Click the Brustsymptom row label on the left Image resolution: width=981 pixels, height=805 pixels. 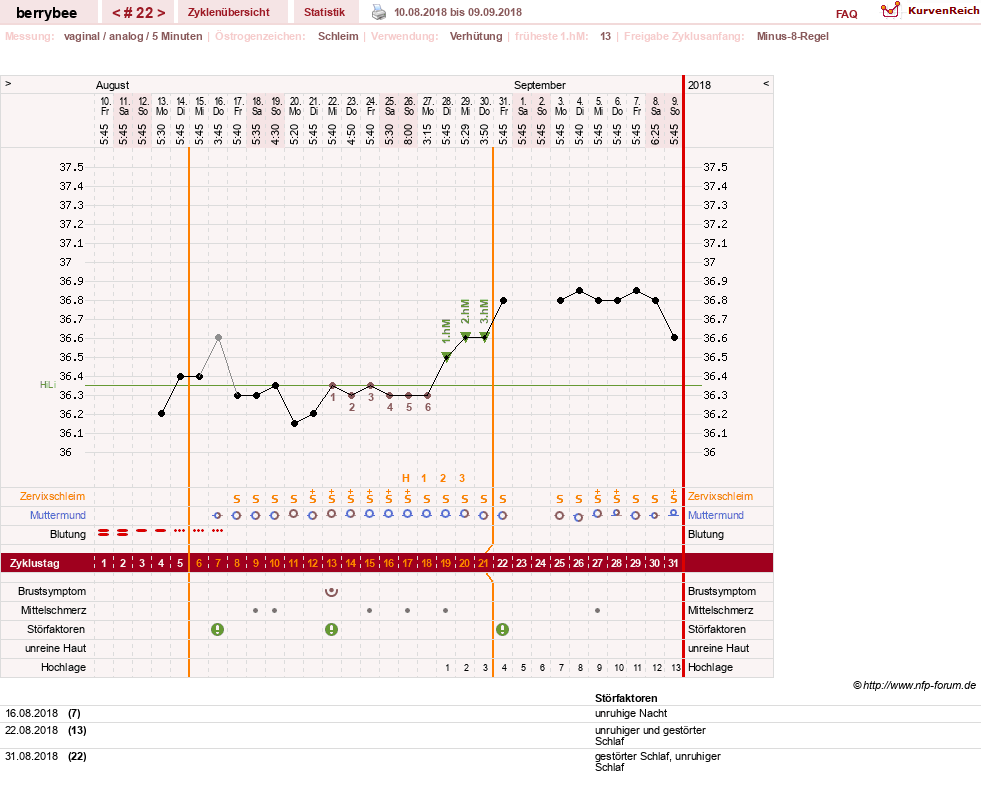[52, 591]
